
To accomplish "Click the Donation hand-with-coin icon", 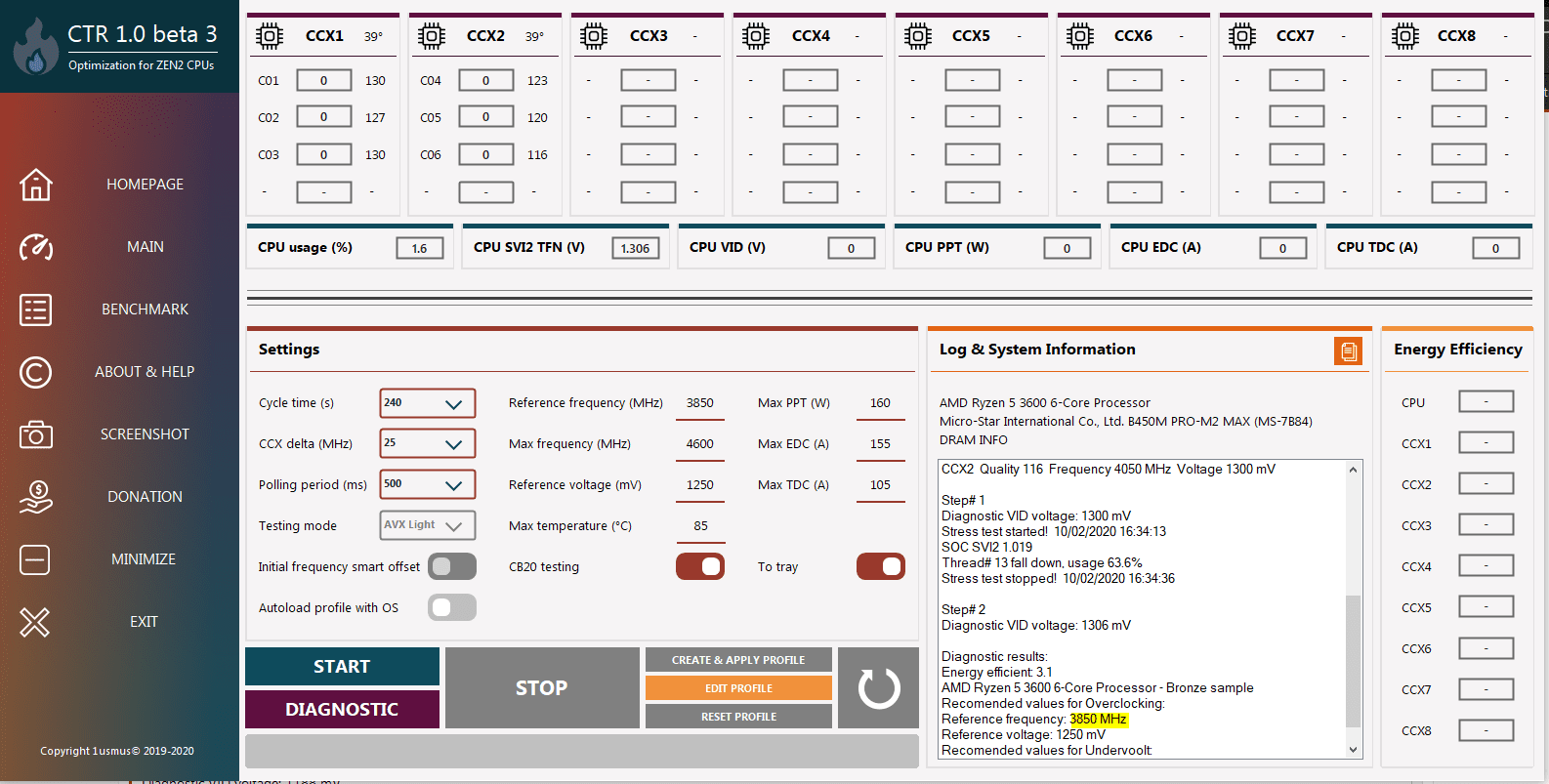I will pos(36,497).
